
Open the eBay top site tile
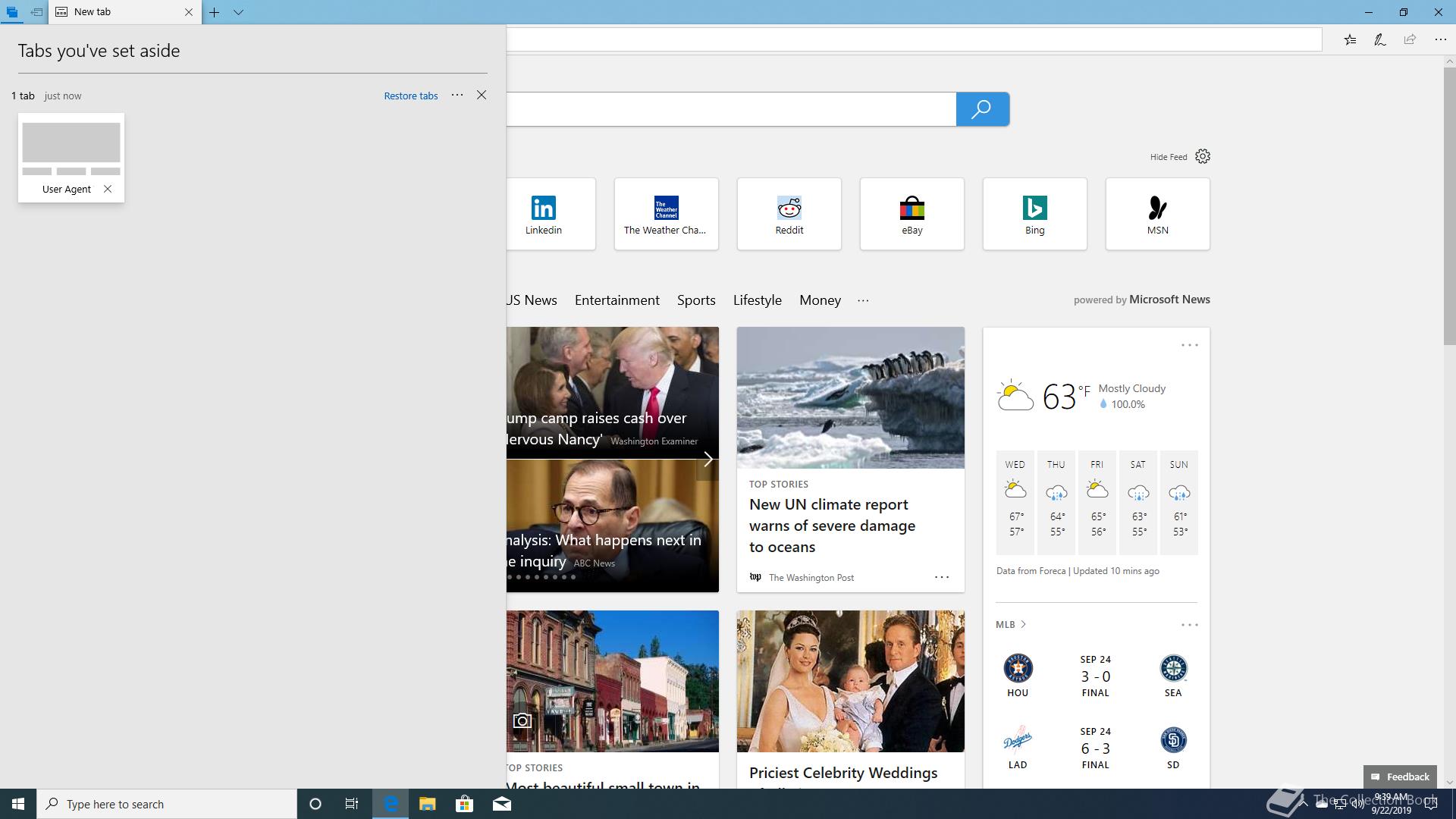point(912,214)
